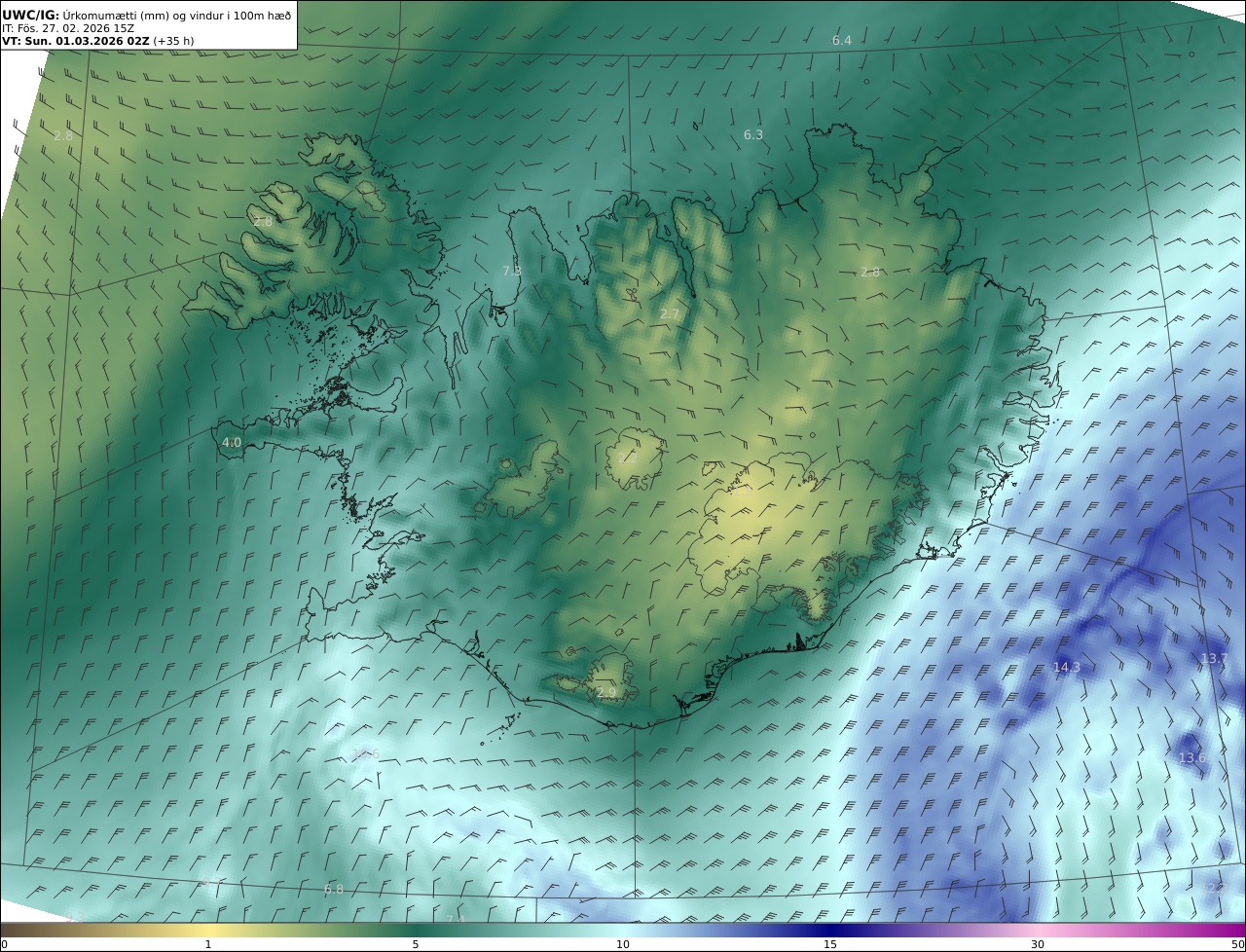Click the 13.6 value label
Screen dimensions: 1246x952
point(1192,758)
